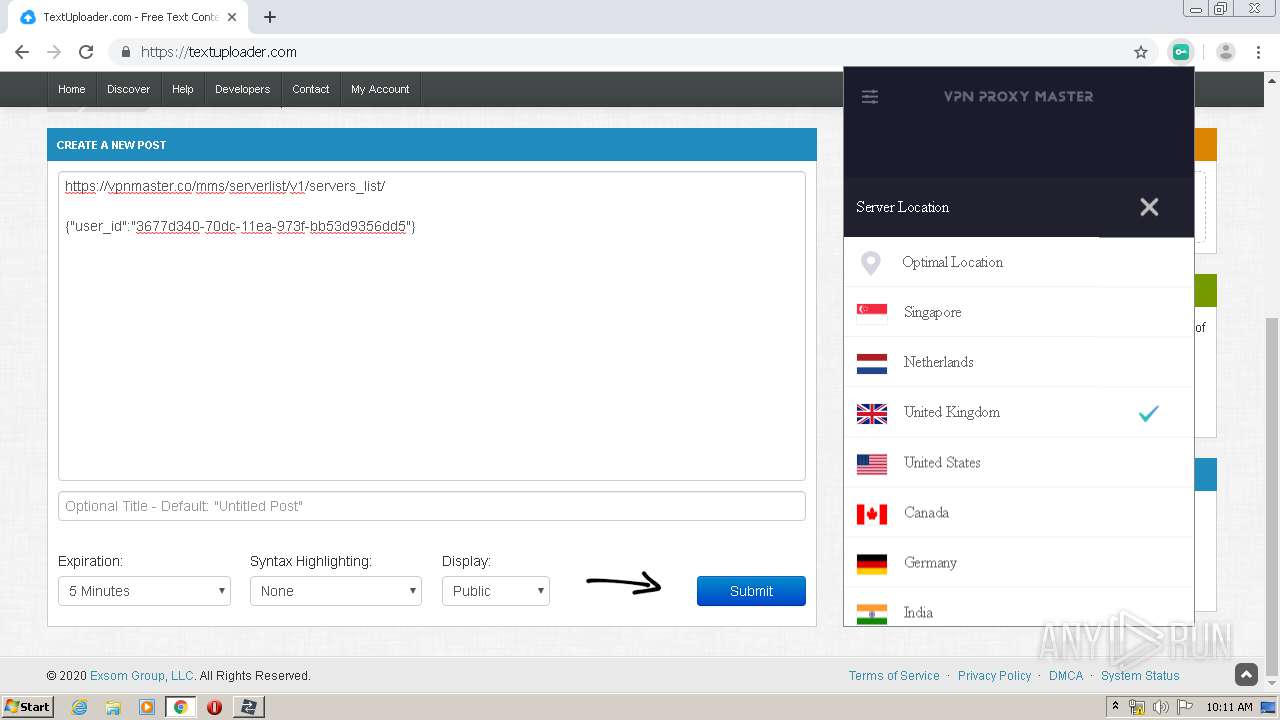Open the Contact menu item
This screenshot has width=1280, height=720.
point(311,89)
